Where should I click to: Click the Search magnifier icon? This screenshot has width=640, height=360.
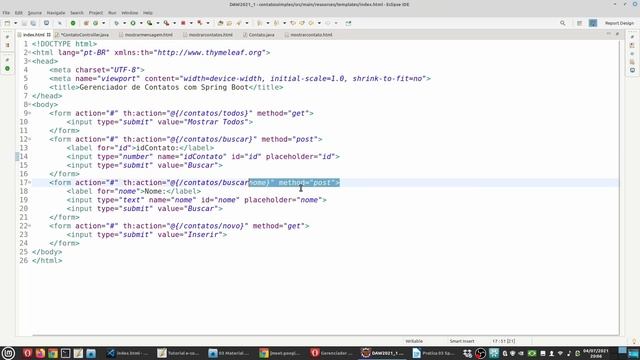pyautogui.click(x=562, y=23)
